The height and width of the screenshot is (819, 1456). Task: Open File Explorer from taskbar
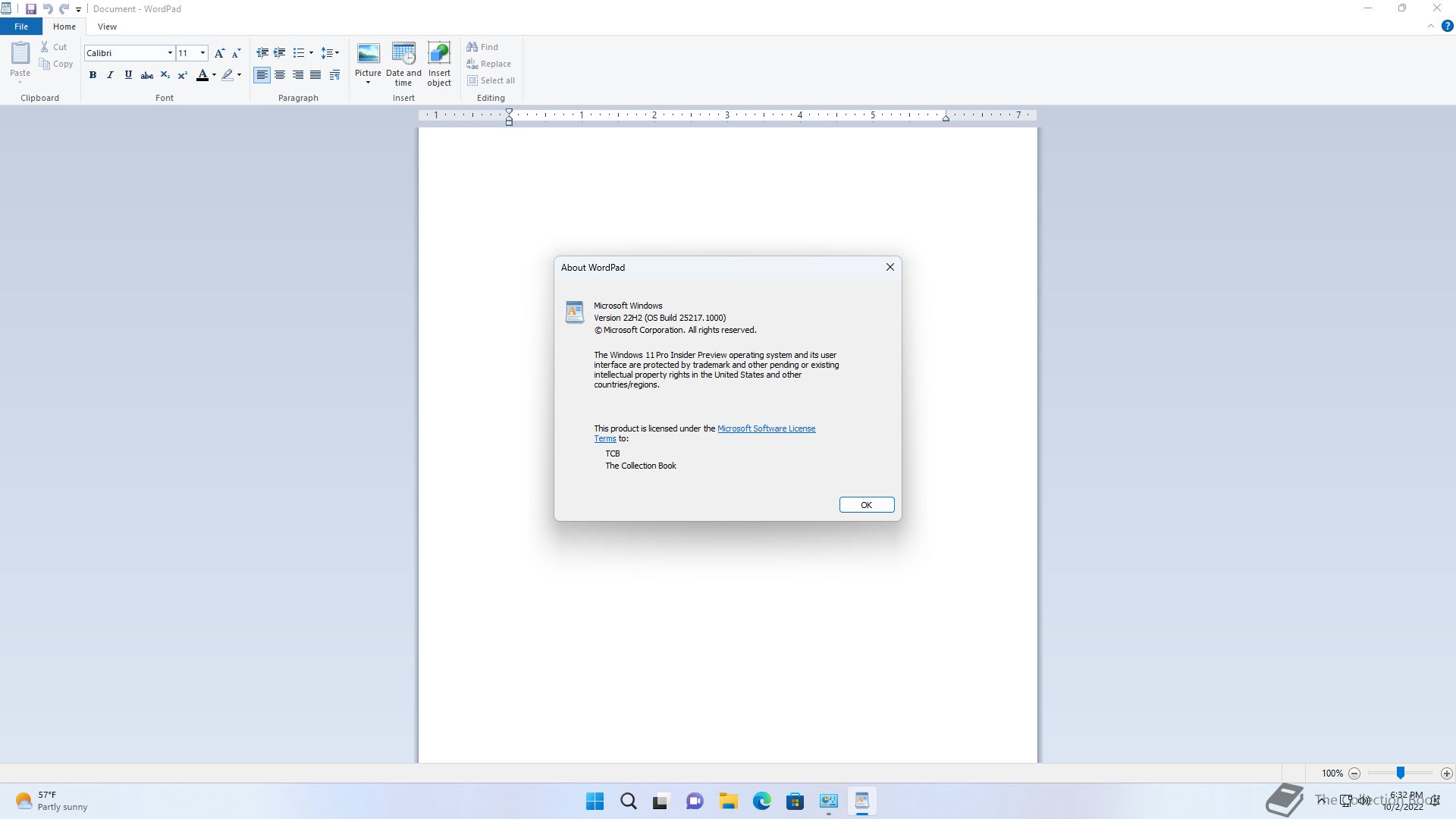pyautogui.click(x=729, y=801)
